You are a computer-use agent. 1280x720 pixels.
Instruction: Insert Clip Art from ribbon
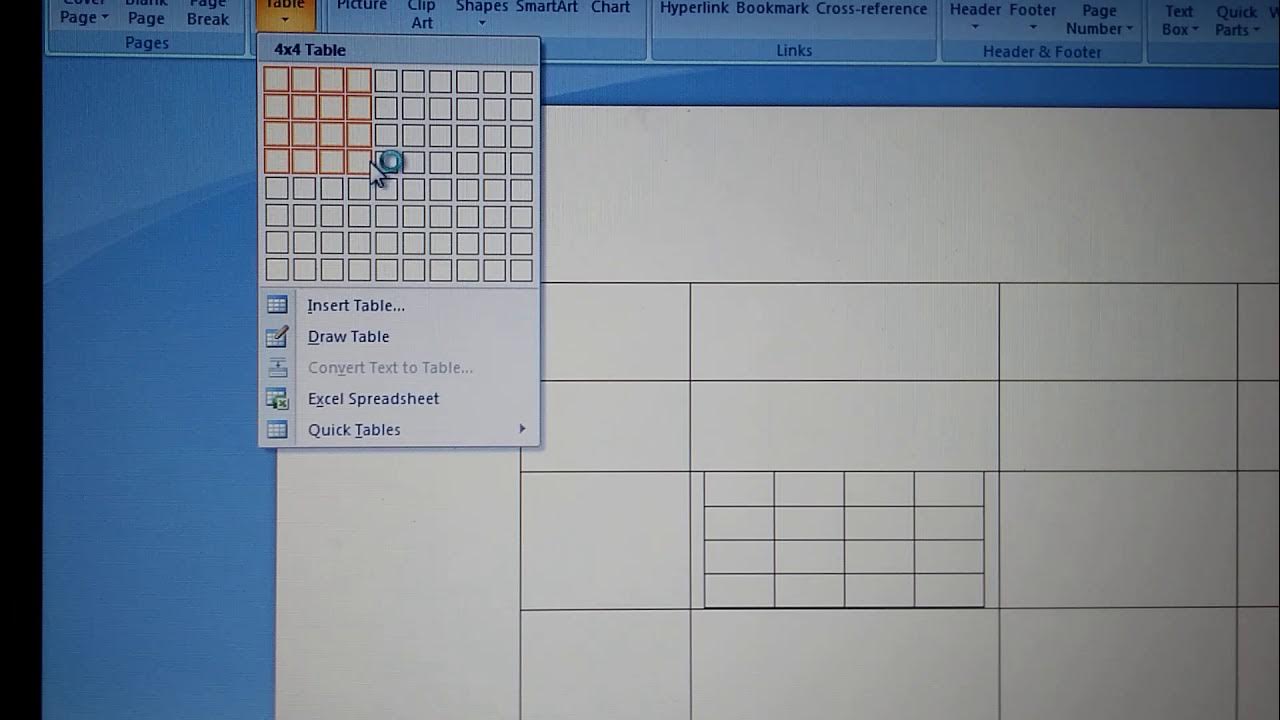pyautogui.click(x=421, y=14)
